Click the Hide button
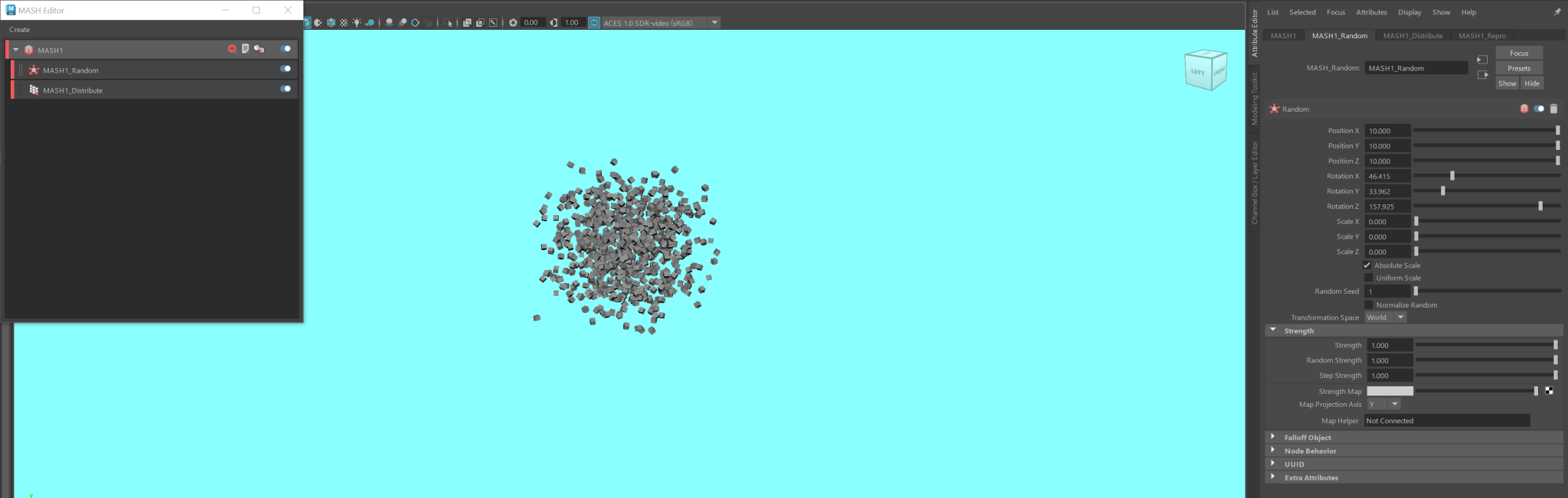 (x=1531, y=83)
